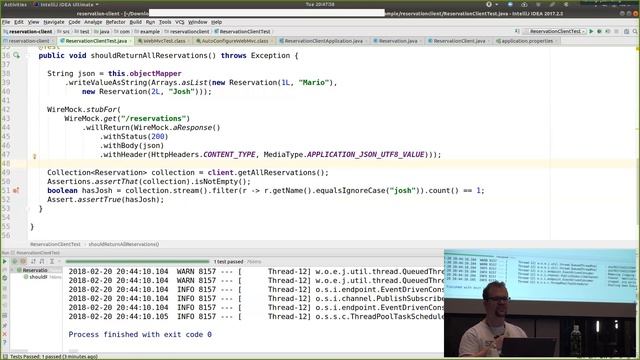Image resolution: width=640 pixels, height=360 pixels.
Task: Select the reservation-client editor tab
Action: click(x=29, y=41)
